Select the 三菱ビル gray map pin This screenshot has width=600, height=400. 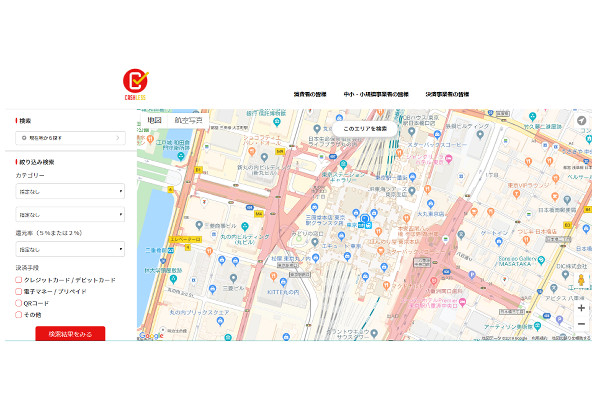233,278
